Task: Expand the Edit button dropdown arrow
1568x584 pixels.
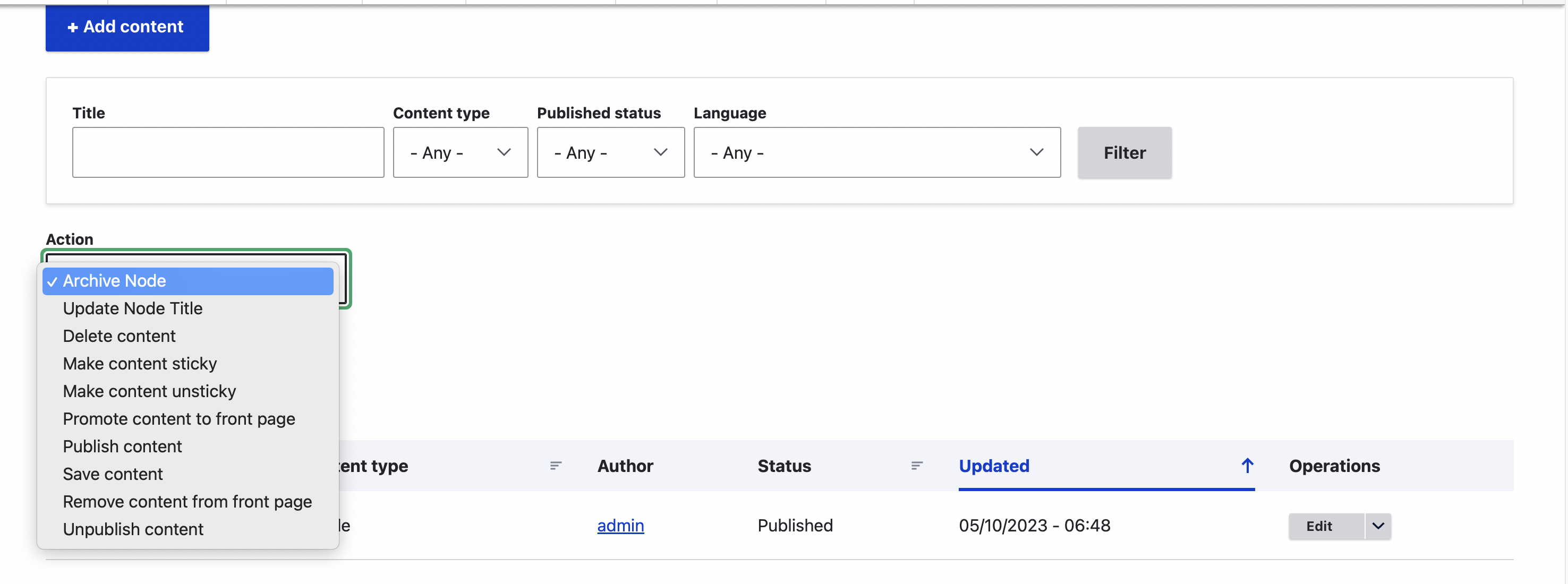Action: pos(1377,526)
